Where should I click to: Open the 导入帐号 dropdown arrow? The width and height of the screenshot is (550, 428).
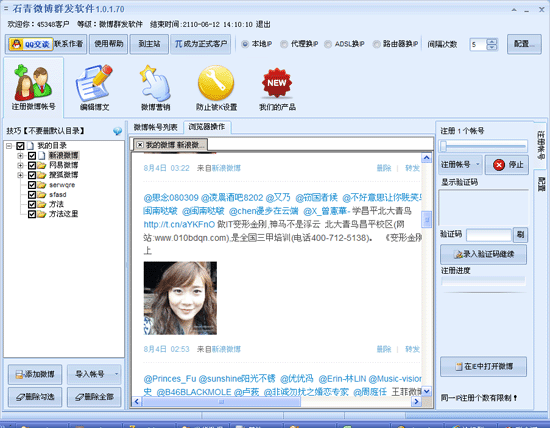click(x=116, y=374)
